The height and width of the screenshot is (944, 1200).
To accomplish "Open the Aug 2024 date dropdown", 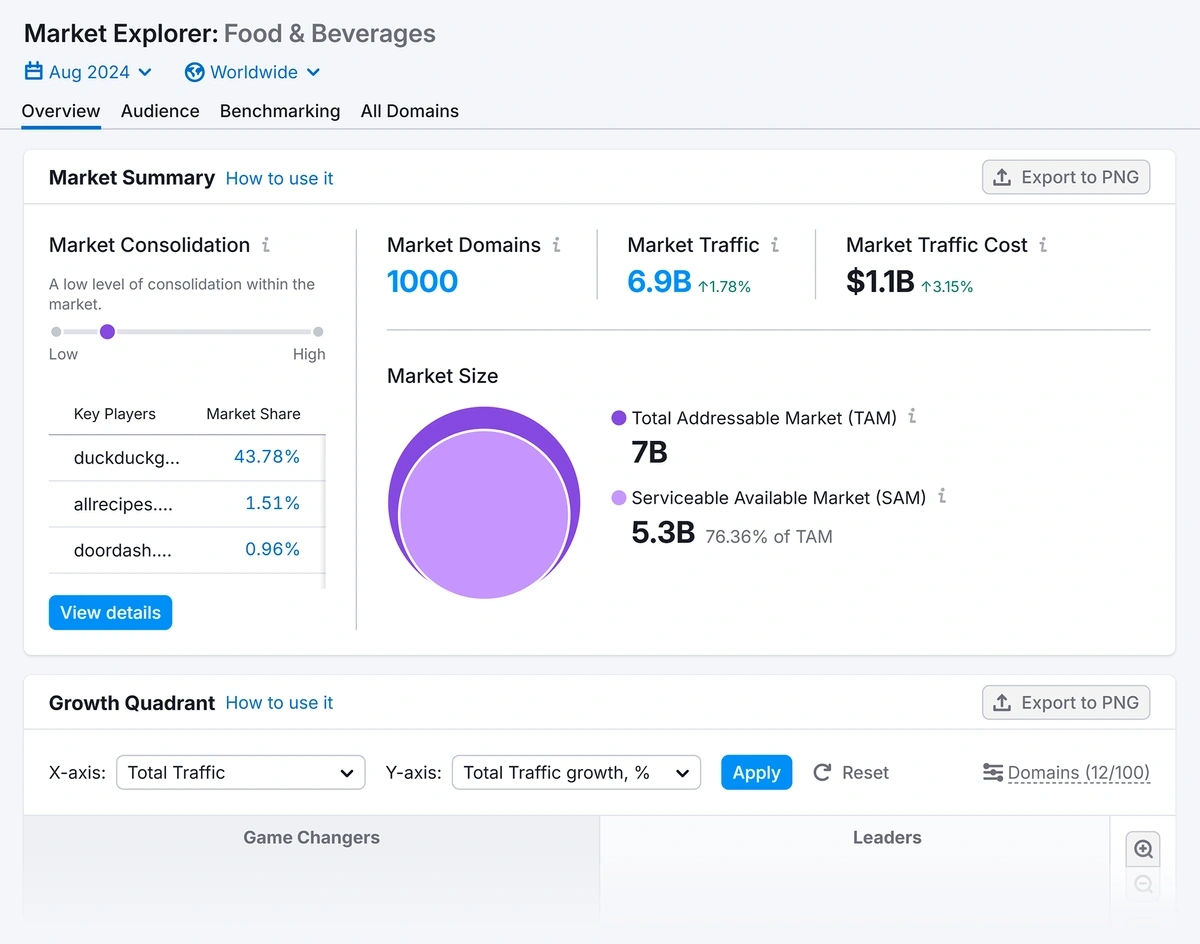I will click(89, 72).
